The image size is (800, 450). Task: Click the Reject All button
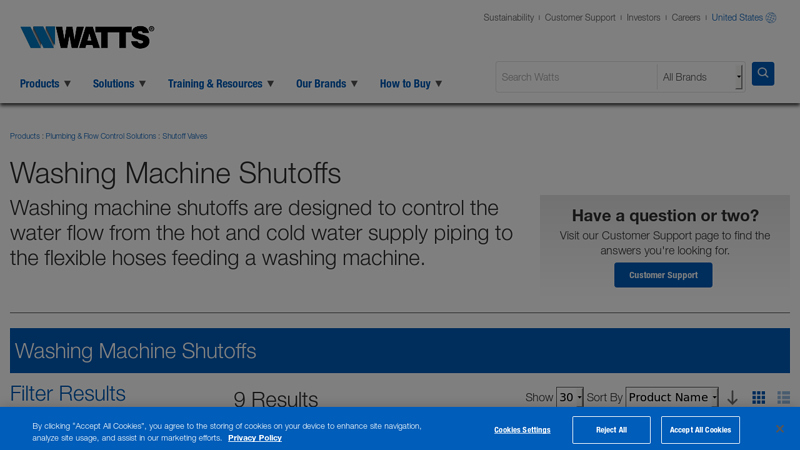tap(611, 430)
